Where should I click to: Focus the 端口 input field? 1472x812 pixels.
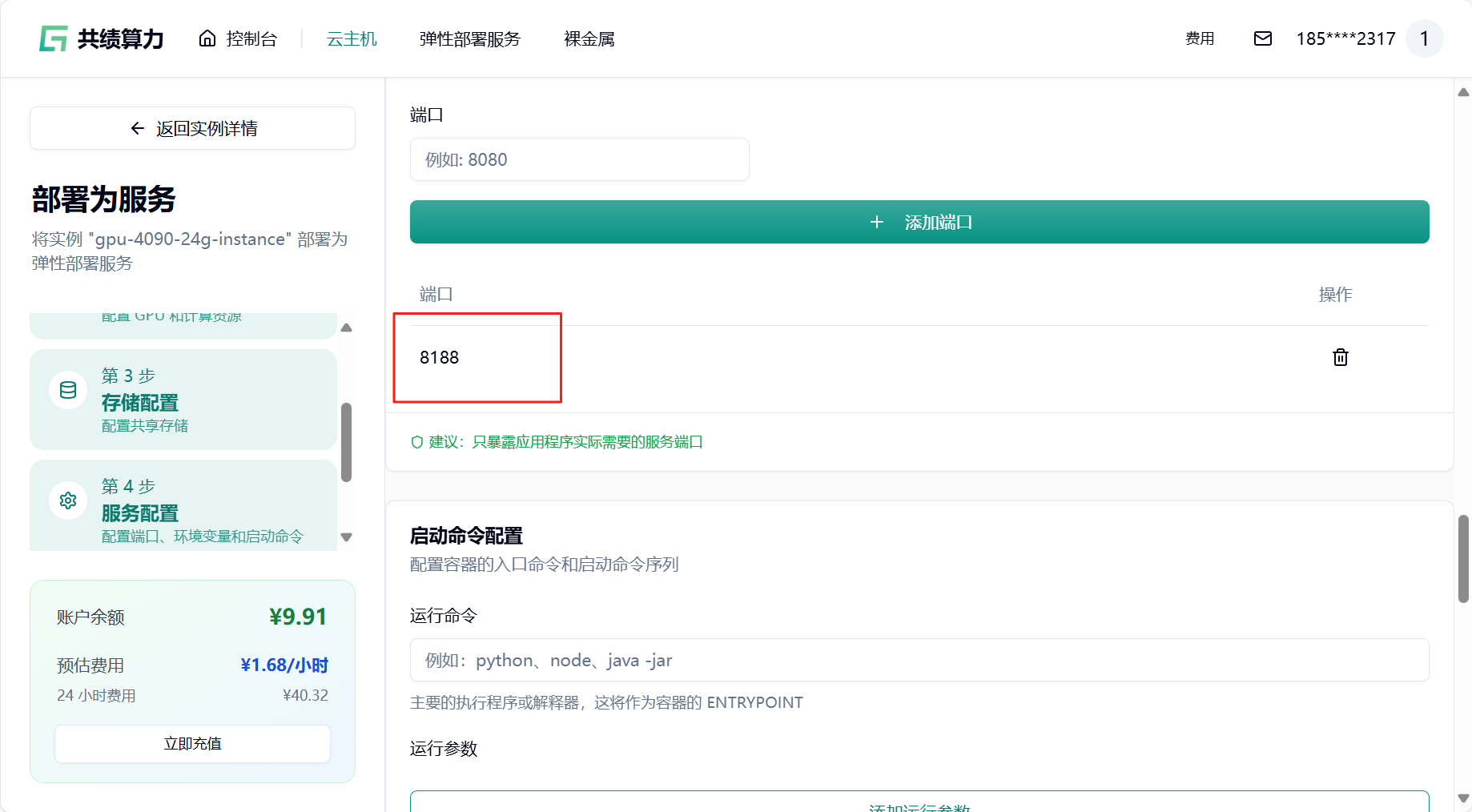click(579, 159)
